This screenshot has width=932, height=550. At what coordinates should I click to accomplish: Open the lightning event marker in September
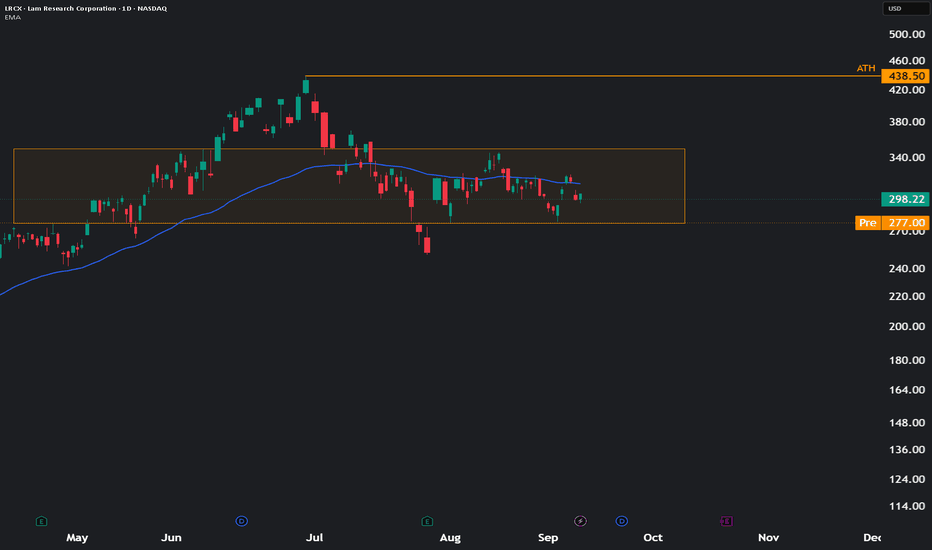click(x=580, y=521)
